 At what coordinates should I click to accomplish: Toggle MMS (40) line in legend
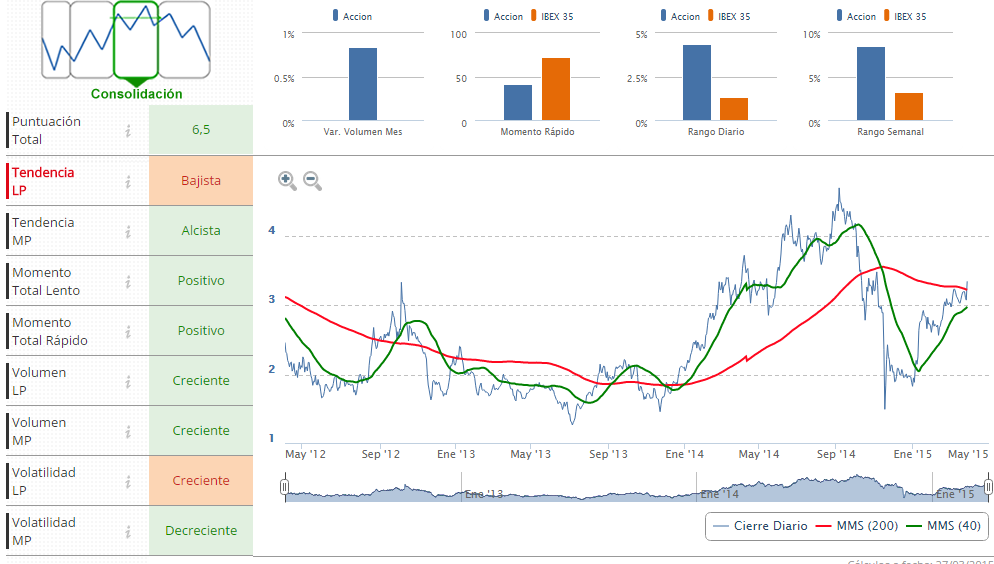(x=941, y=526)
